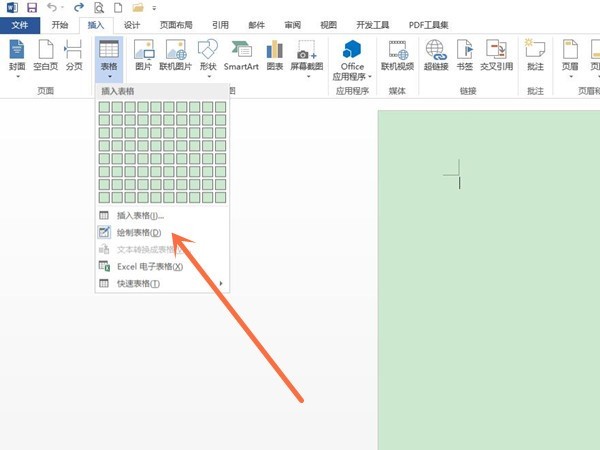
Task: Open Office 应用程序 apps
Action: tap(352, 60)
